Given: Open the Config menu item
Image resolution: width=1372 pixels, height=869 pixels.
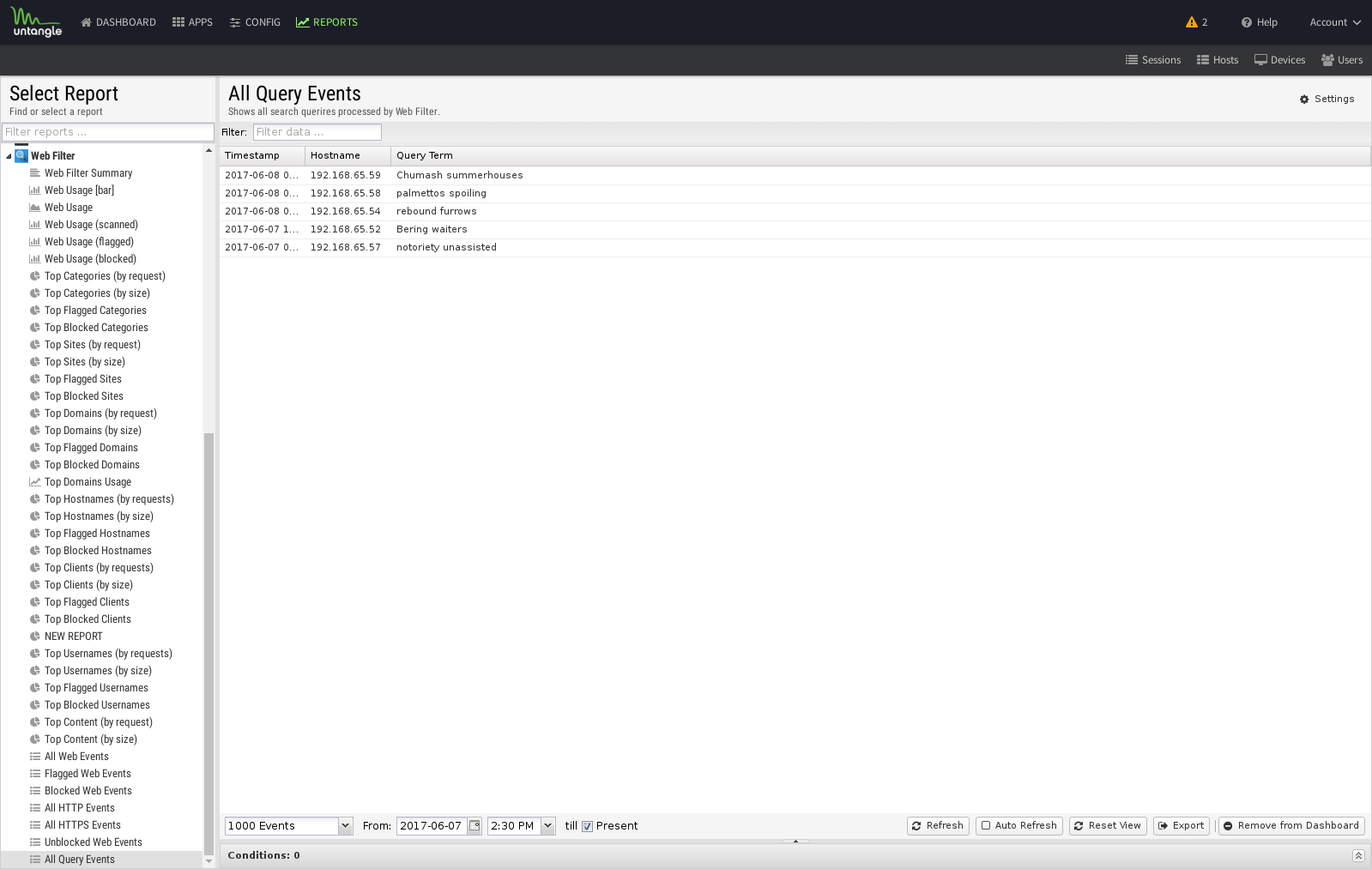Looking at the screenshot, I should point(255,22).
